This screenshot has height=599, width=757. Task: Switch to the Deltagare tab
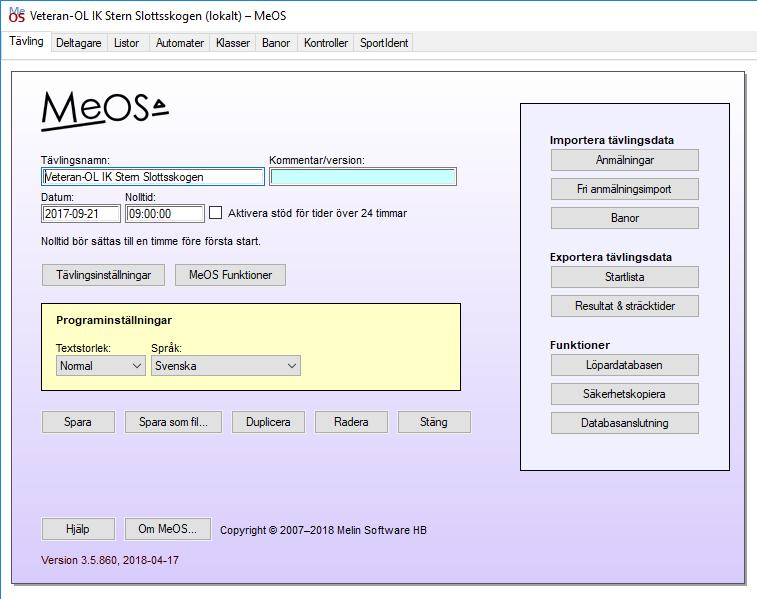coord(79,43)
